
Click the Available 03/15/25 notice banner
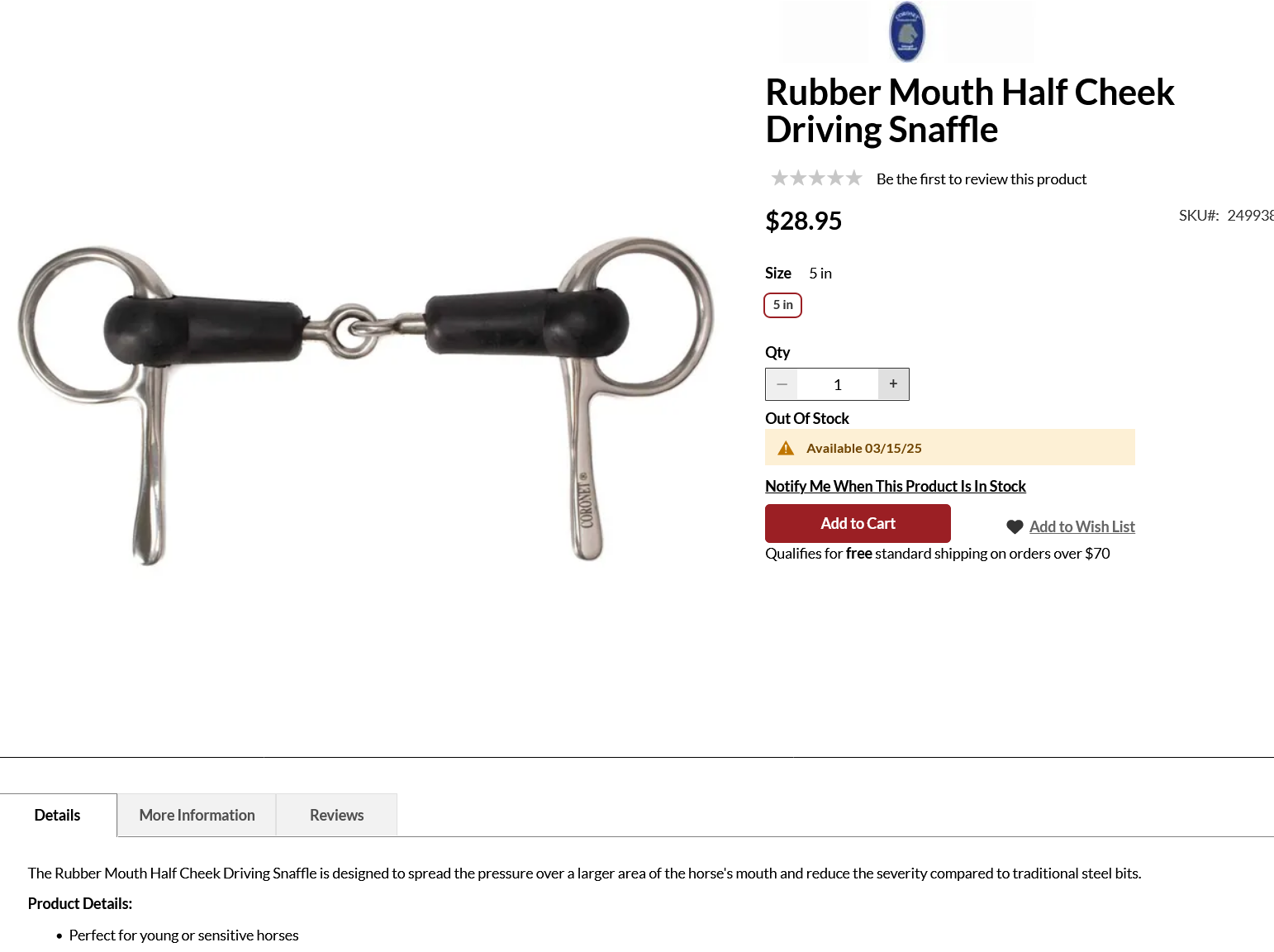(950, 447)
